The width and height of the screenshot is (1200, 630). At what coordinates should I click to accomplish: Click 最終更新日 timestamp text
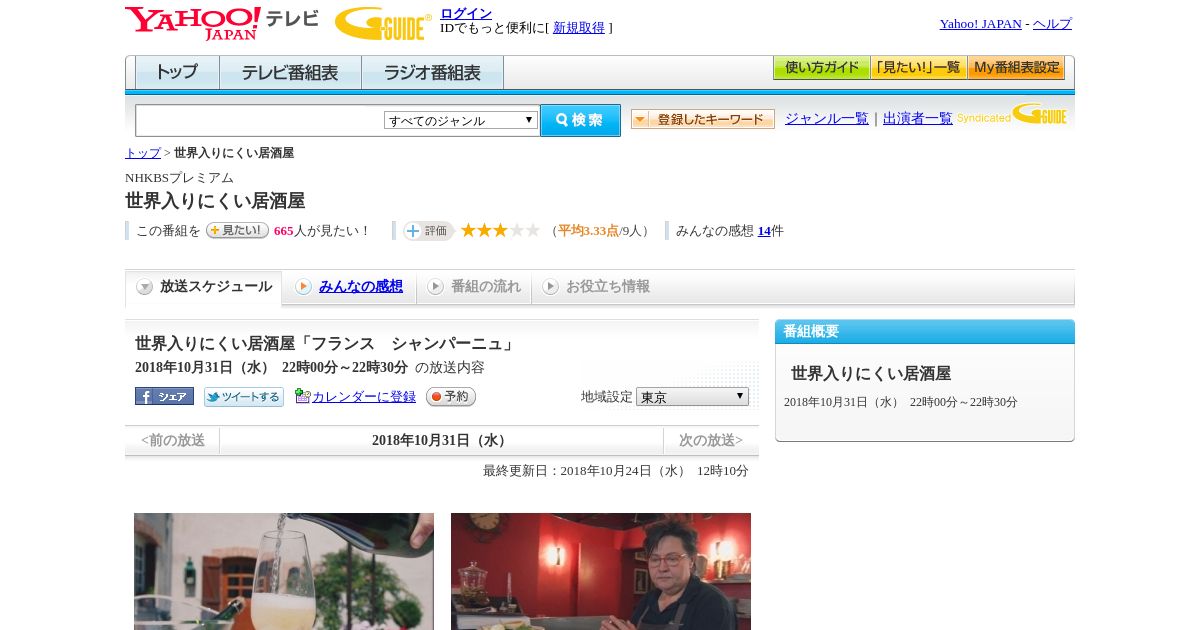pos(616,471)
